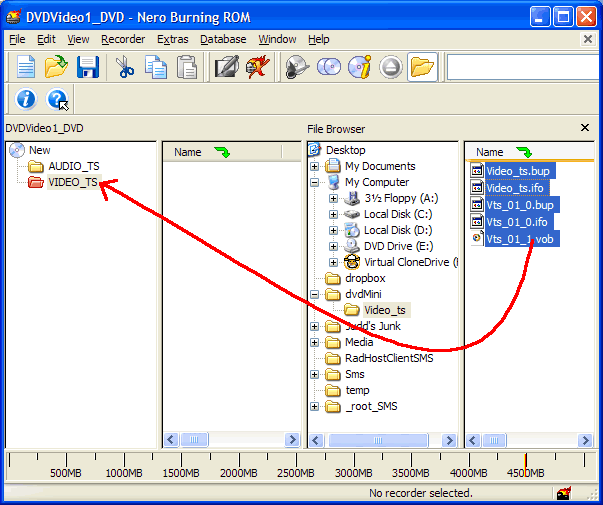The image size is (603, 505).
Task: Select the Vts_01_1.vob file
Action: point(520,239)
